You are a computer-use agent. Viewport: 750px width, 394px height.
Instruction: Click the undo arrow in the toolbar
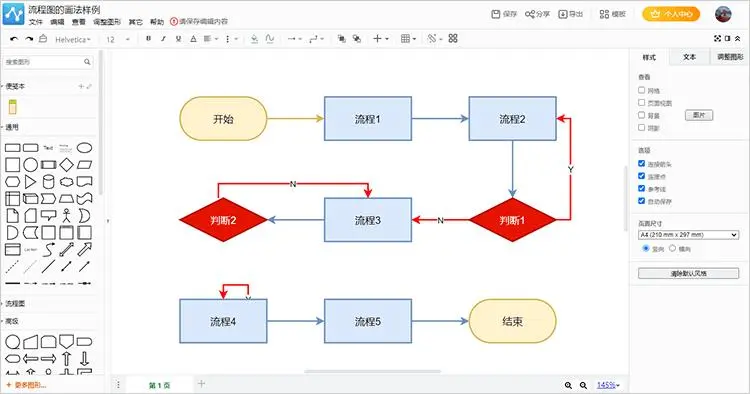14,39
